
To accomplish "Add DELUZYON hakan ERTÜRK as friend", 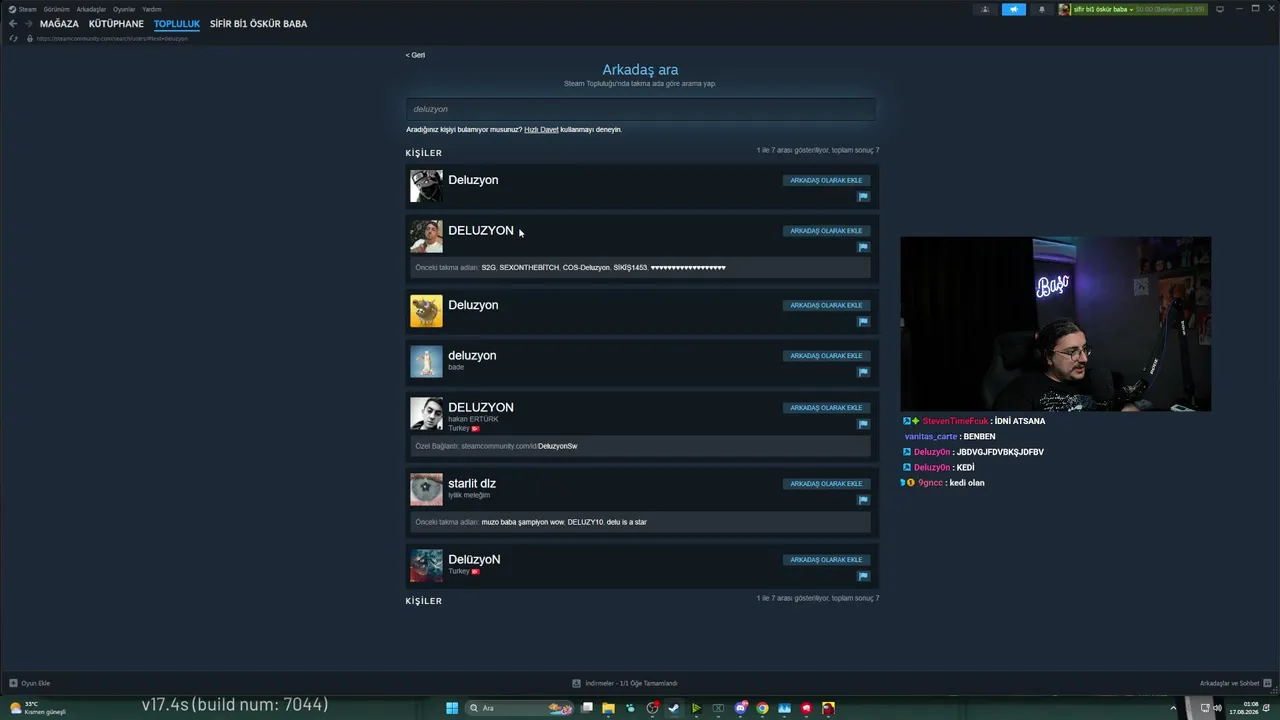I will pyautogui.click(x=826, y=408).
